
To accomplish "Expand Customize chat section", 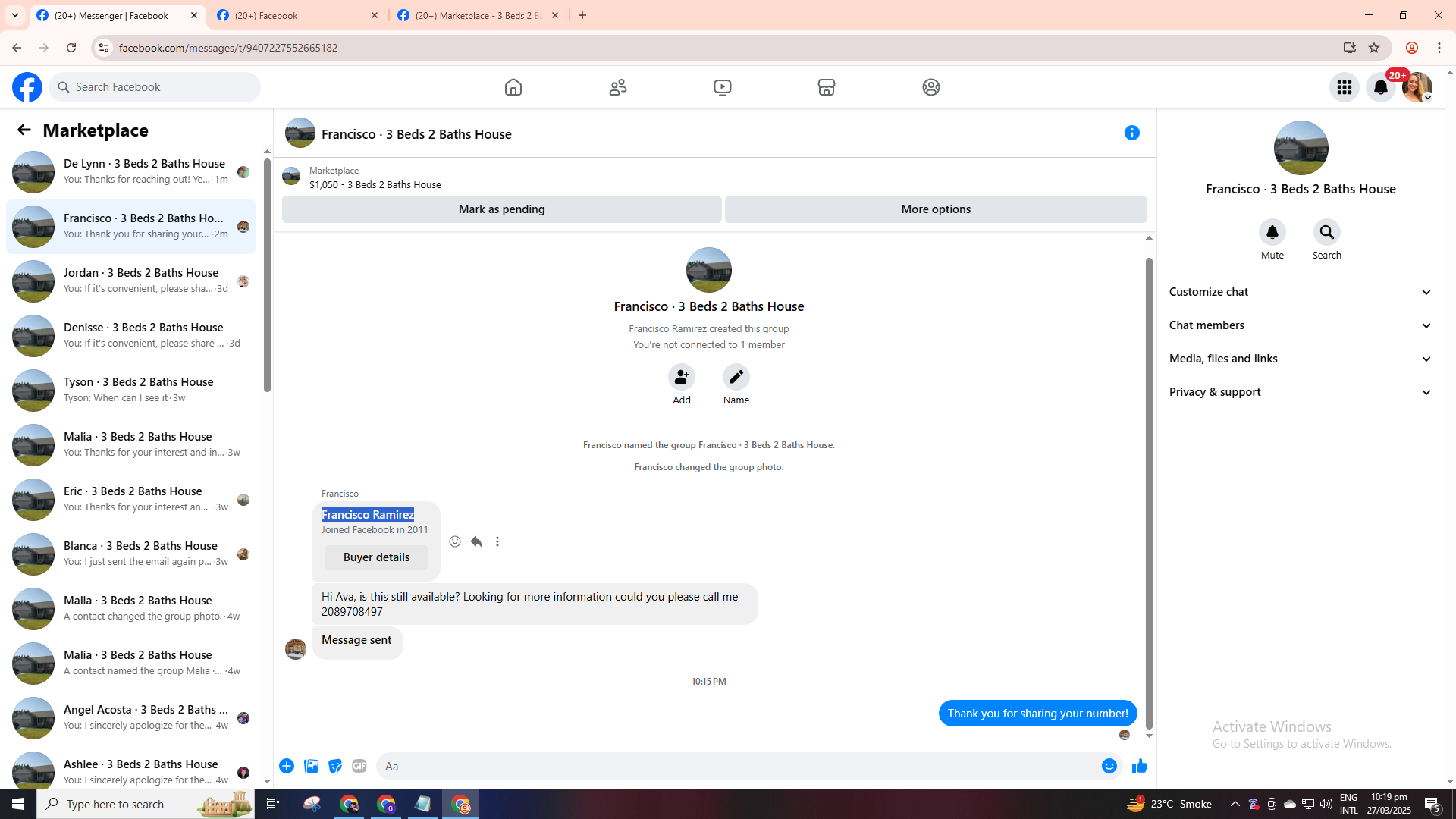I will (1301, 292).
